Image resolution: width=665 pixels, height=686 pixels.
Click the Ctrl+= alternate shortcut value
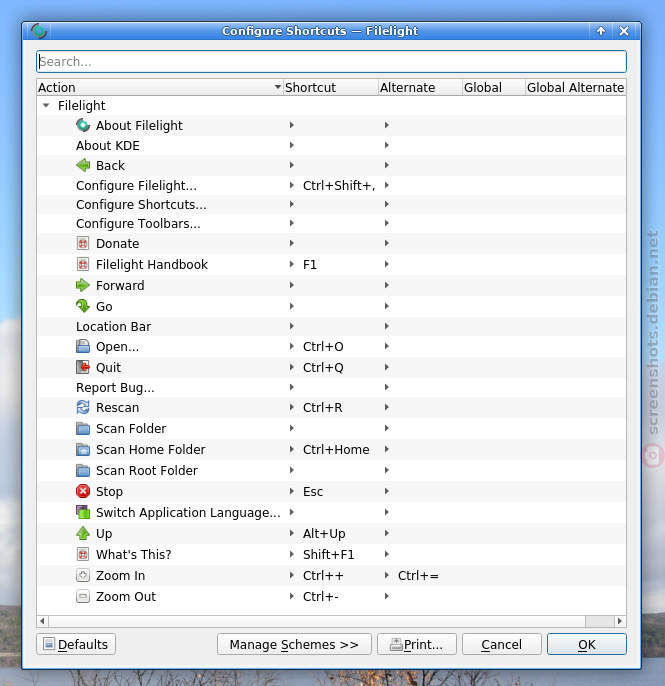tap(418, 575)
